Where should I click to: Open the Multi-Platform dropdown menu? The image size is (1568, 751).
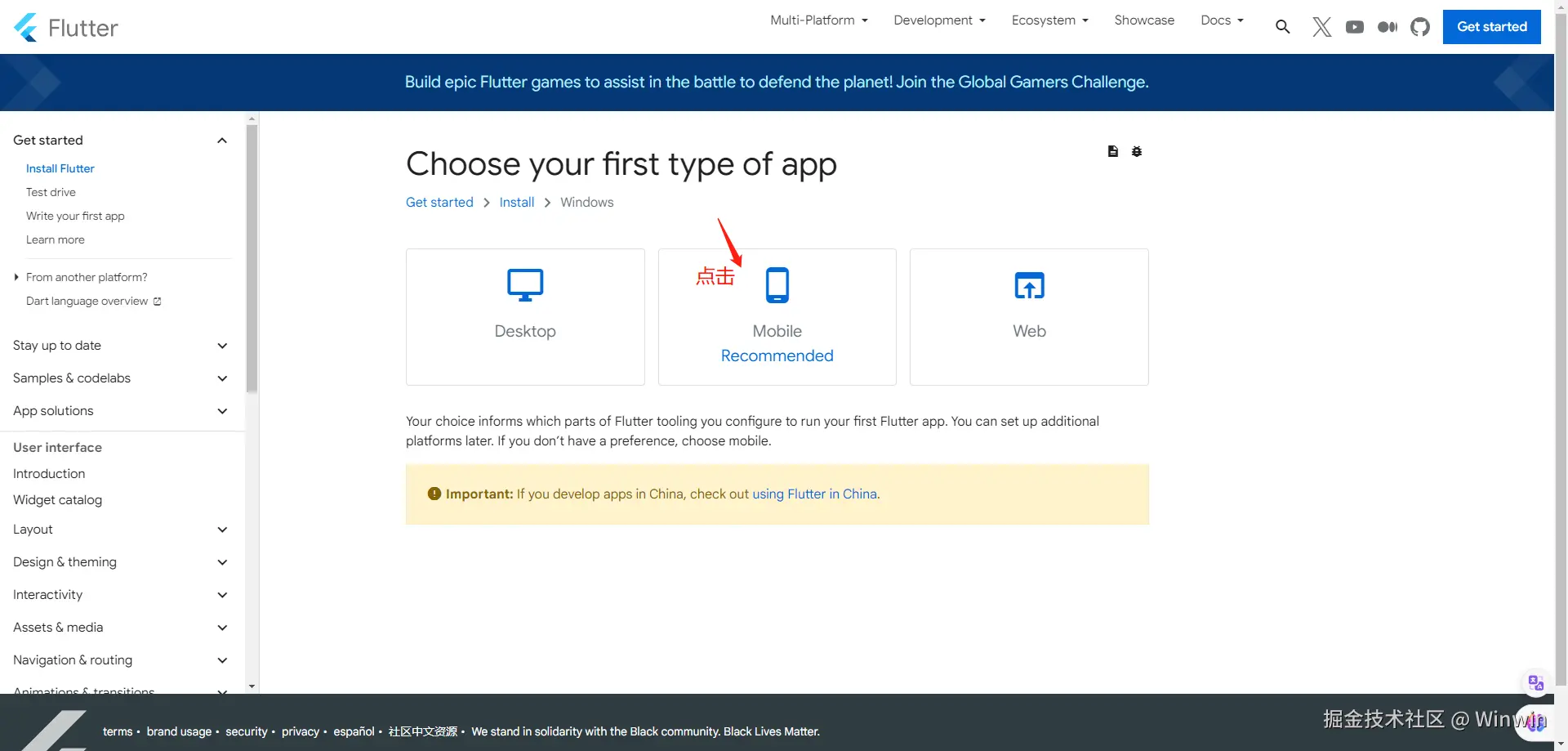point(819,20)
